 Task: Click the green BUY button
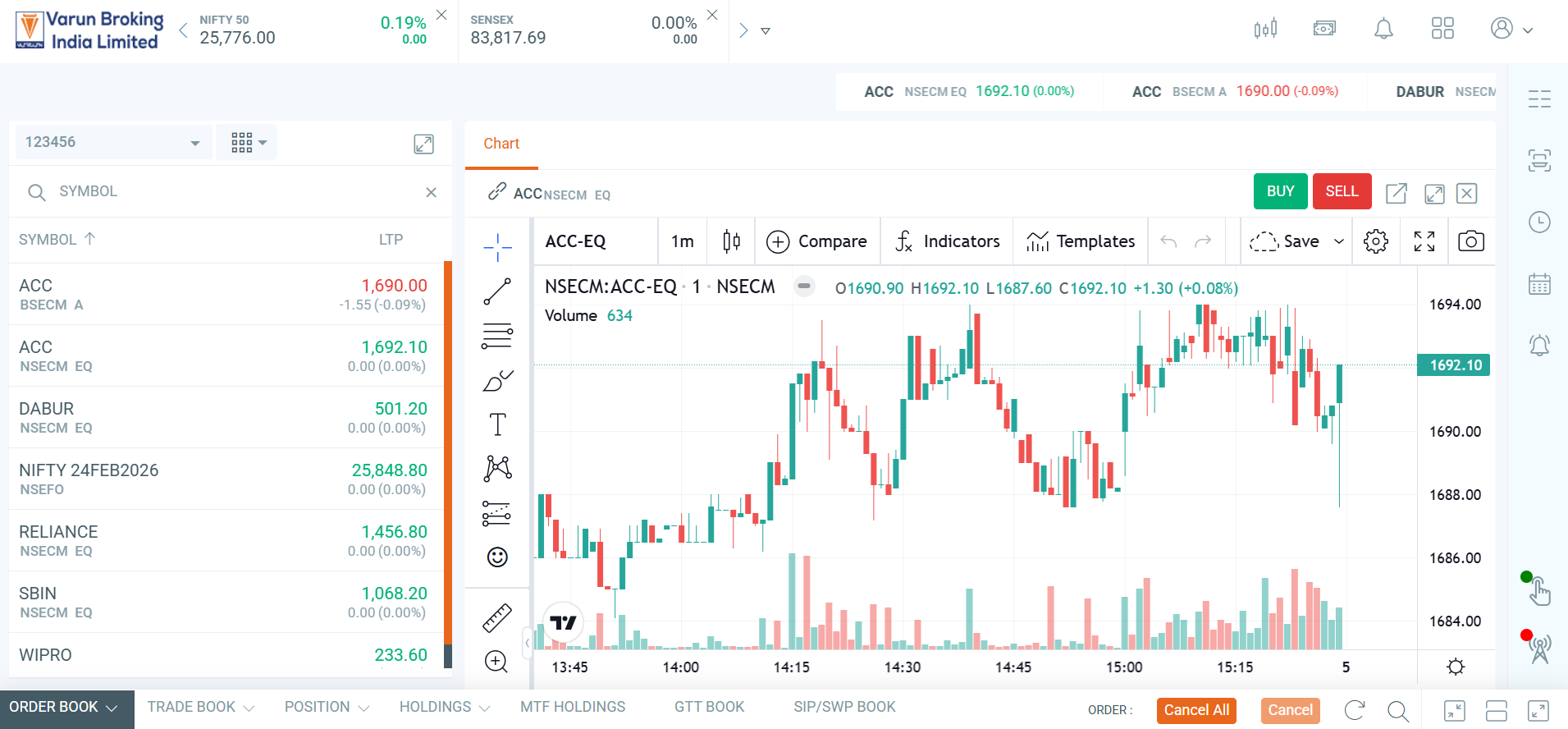click(x=1280, y=191)
